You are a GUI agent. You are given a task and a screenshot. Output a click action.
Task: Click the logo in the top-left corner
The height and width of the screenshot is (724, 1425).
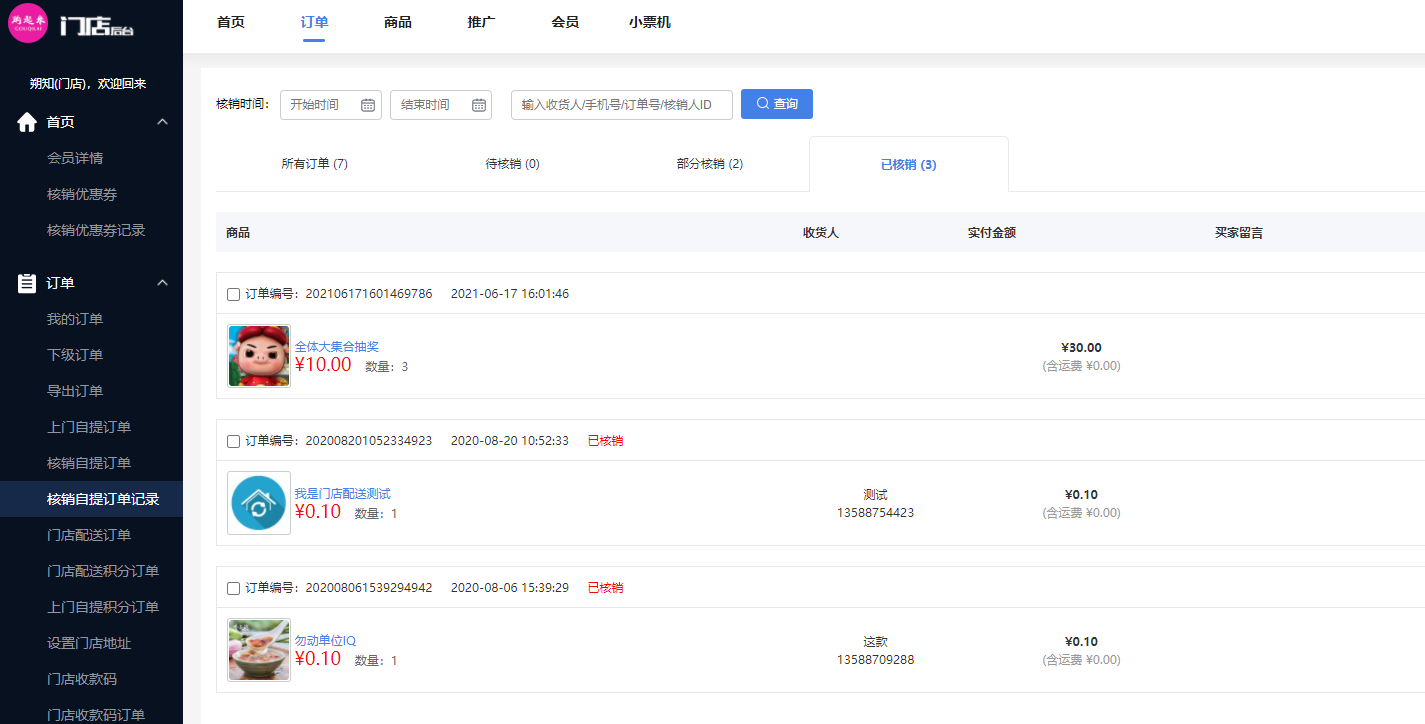coord(28,24)
